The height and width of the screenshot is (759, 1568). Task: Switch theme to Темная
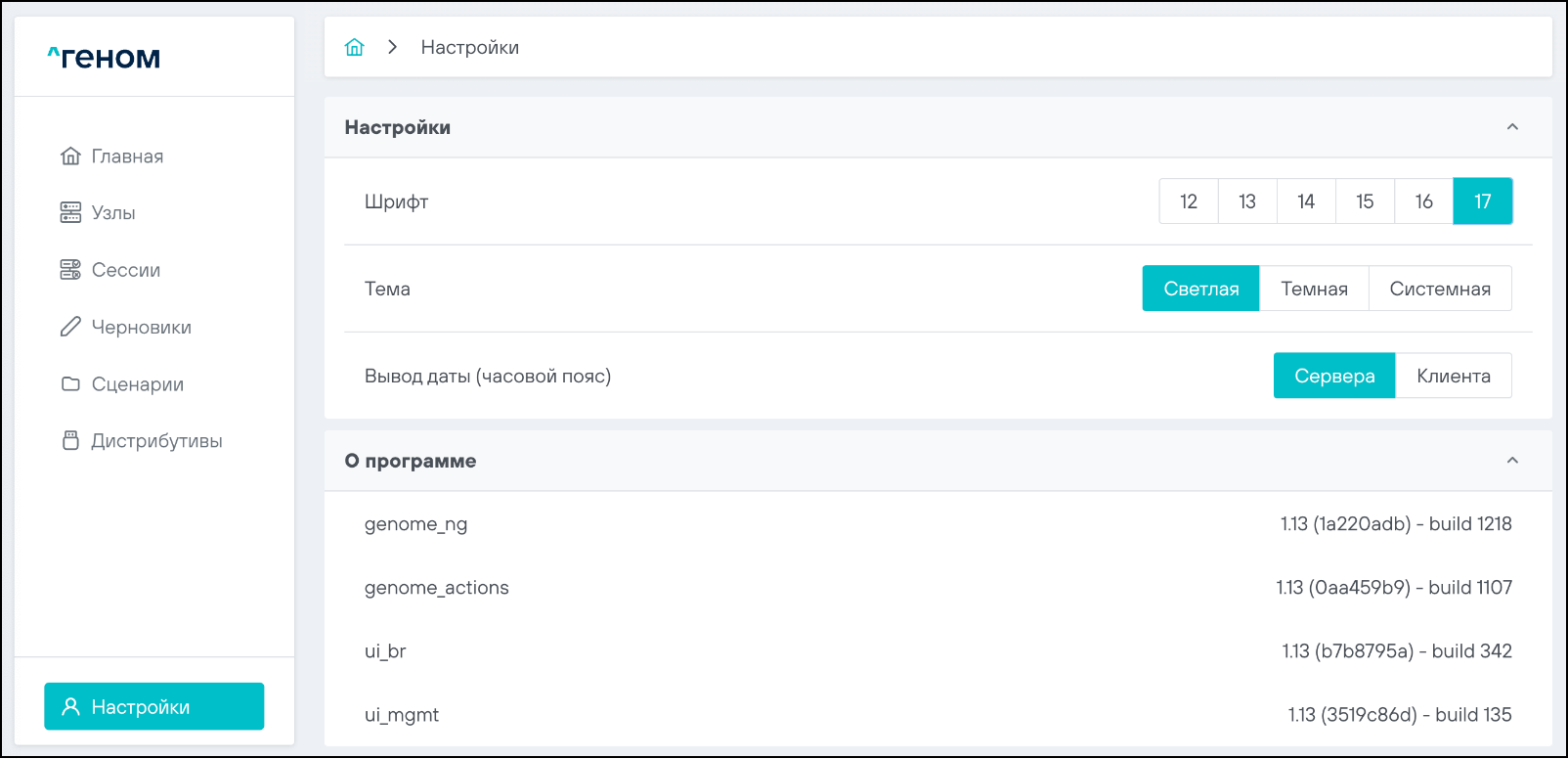(1314, 289)
